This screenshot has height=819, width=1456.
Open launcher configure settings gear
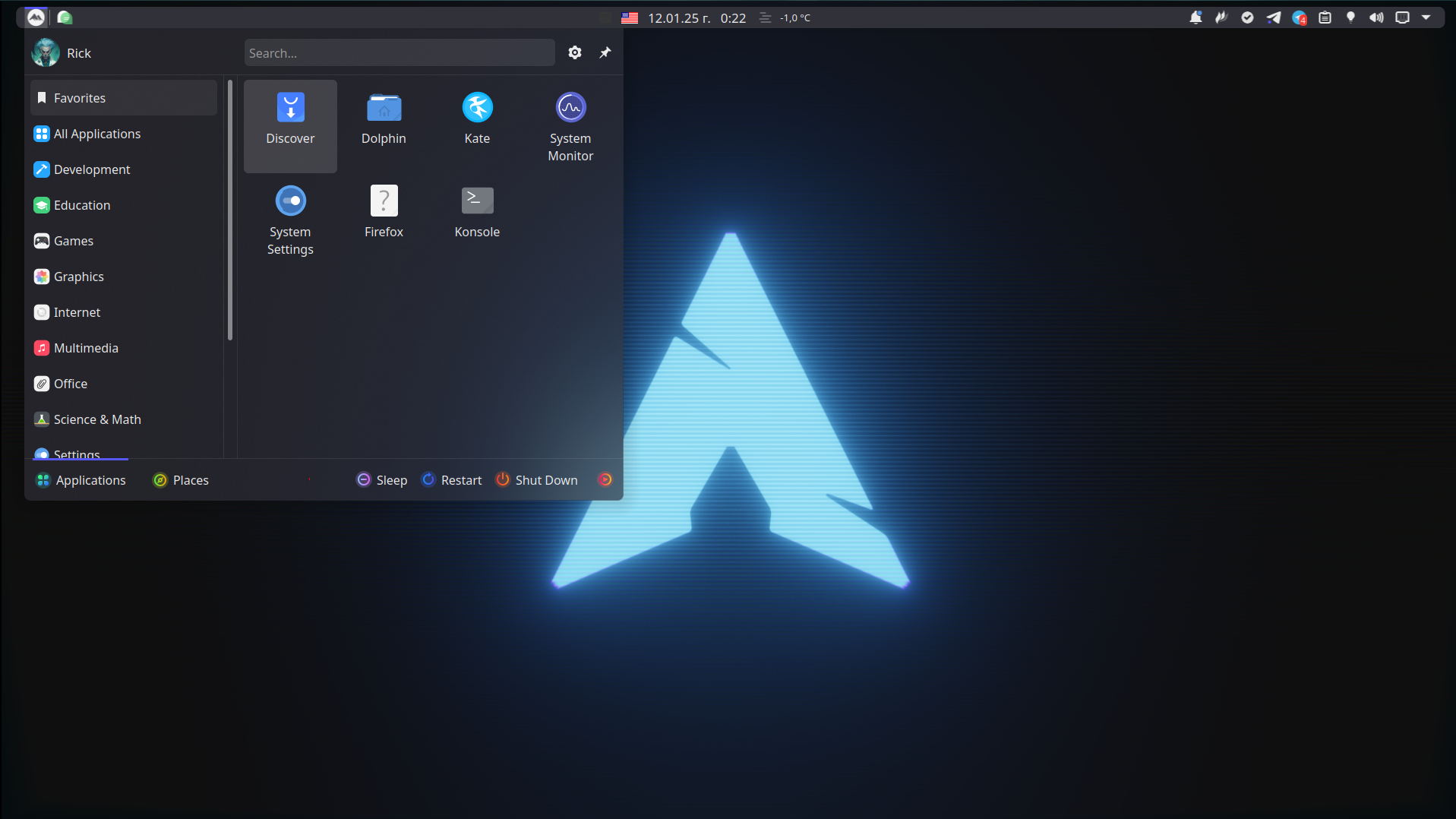click(x=575, y=52)
